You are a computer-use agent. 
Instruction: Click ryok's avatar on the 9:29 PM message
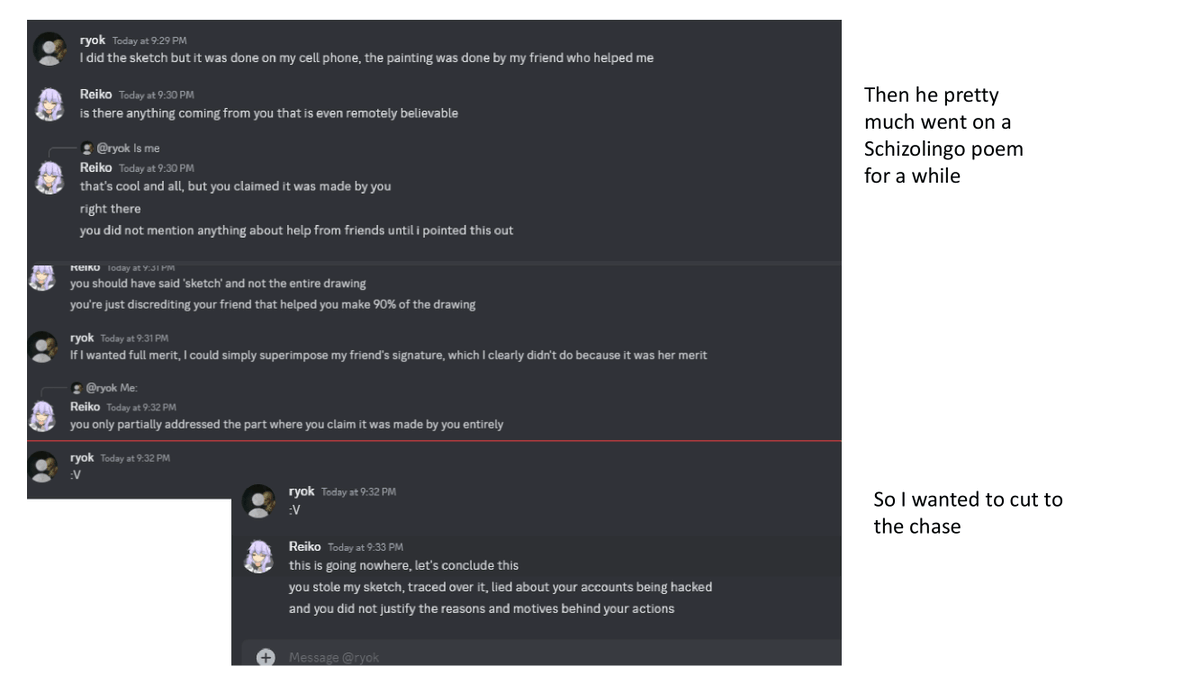[50, 49]
